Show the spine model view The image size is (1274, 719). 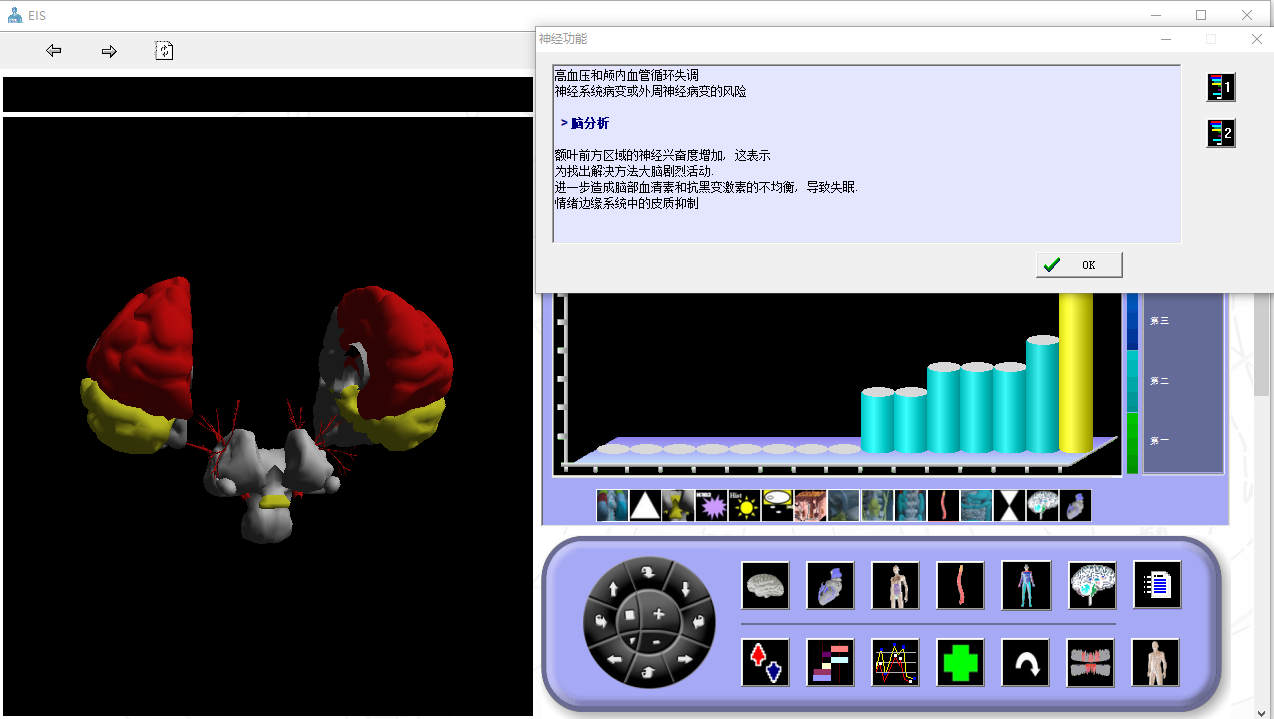click(x=960, y=585)
